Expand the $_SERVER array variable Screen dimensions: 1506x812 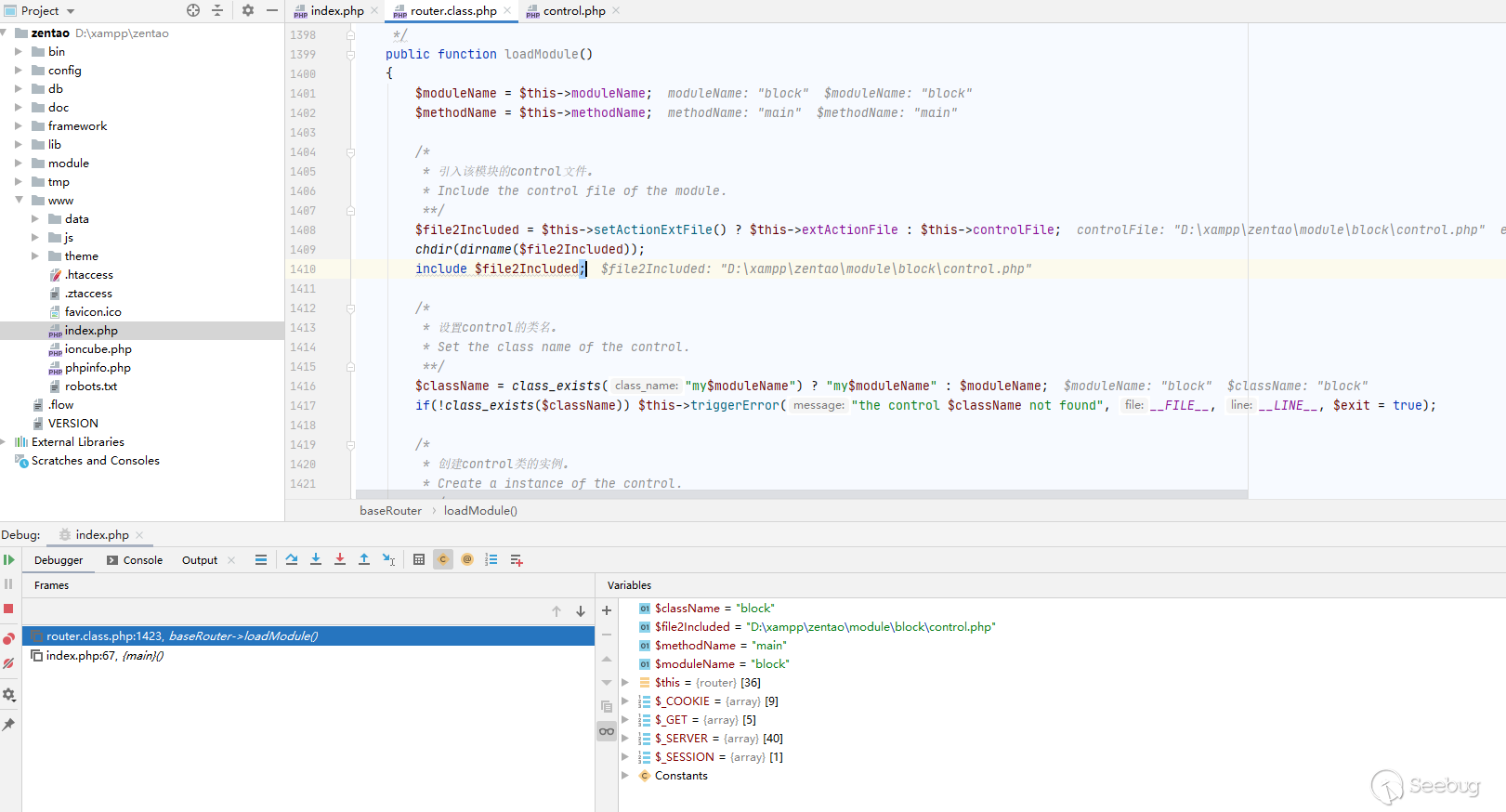(x=625, y=739)
